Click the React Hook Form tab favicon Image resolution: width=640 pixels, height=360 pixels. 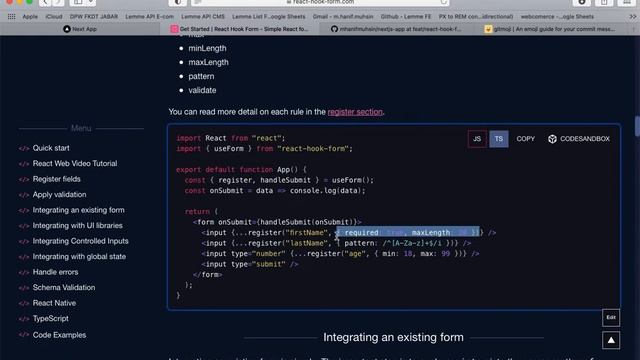point(174,29)
